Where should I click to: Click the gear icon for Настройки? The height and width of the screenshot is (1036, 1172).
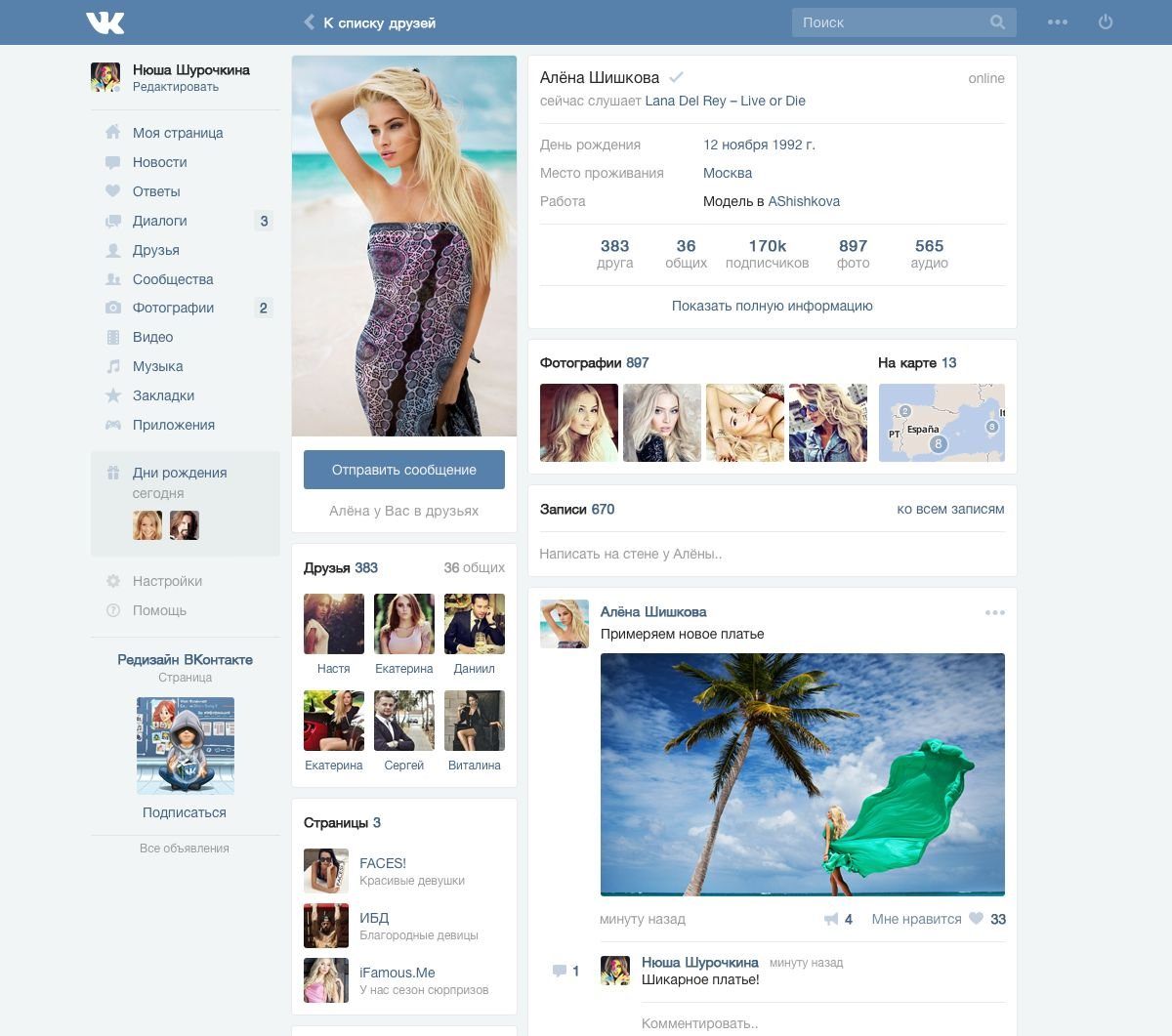[x=113, y=581]
